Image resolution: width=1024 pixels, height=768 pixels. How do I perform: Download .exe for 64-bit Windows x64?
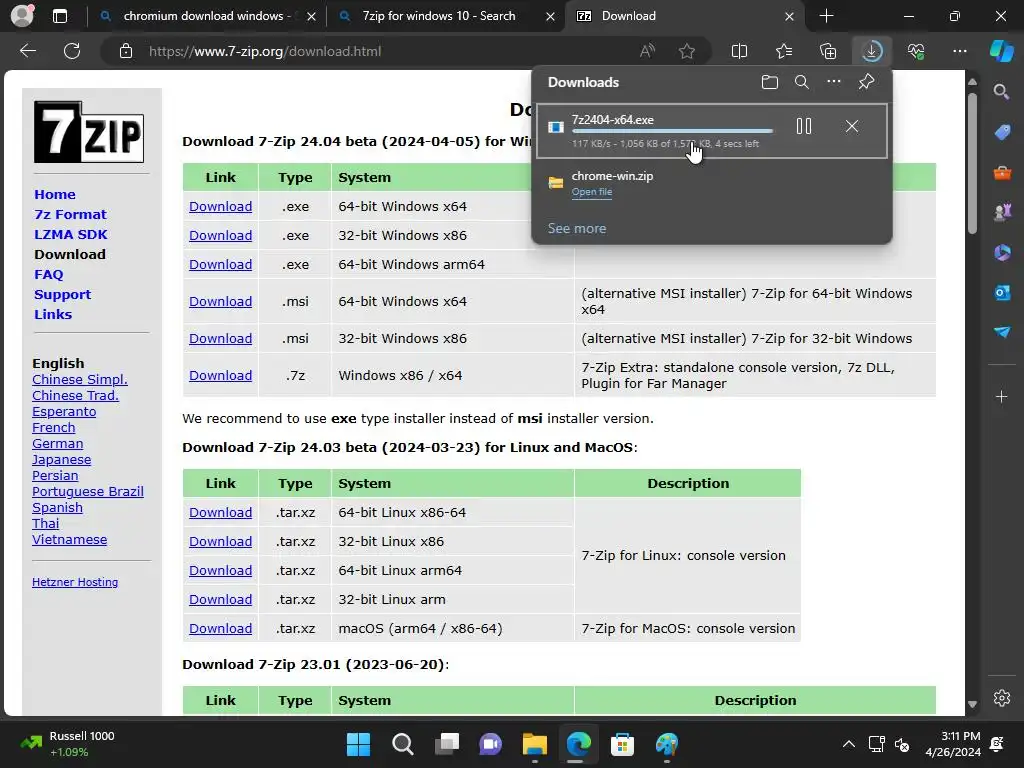click(221, 206)
